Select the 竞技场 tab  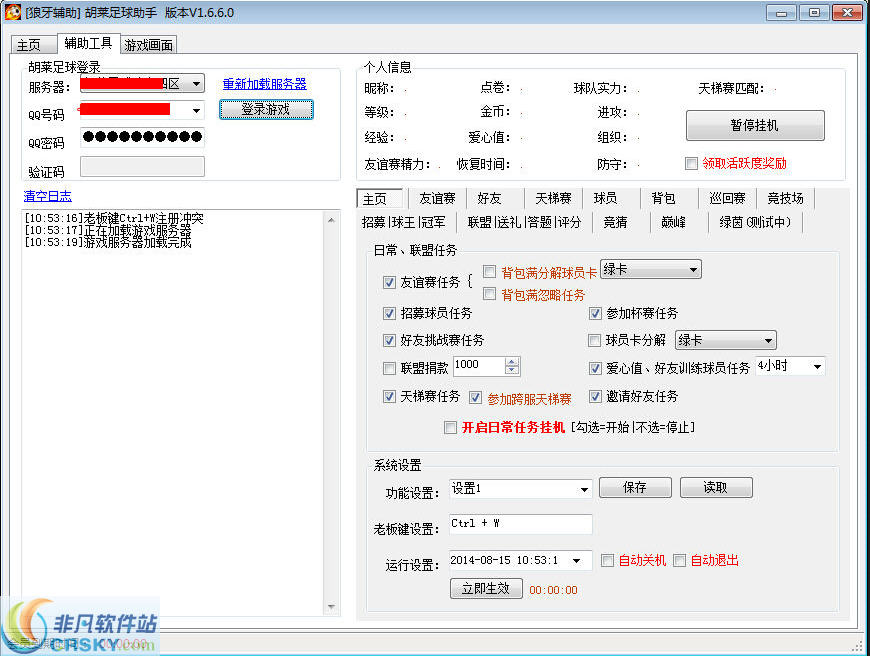point(785,198)
